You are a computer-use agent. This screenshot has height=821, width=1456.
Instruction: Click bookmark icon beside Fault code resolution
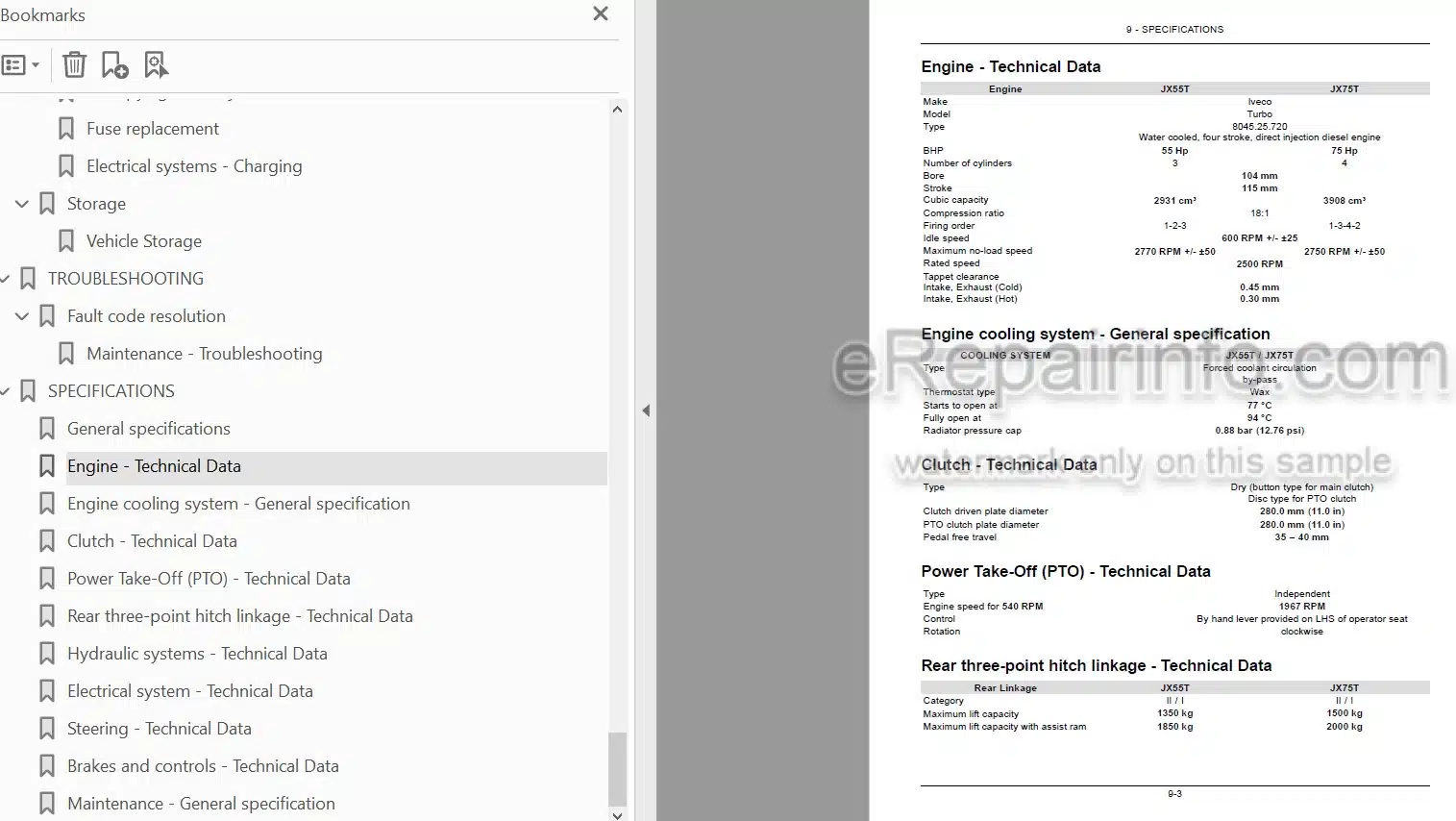(x=47, y=316)
